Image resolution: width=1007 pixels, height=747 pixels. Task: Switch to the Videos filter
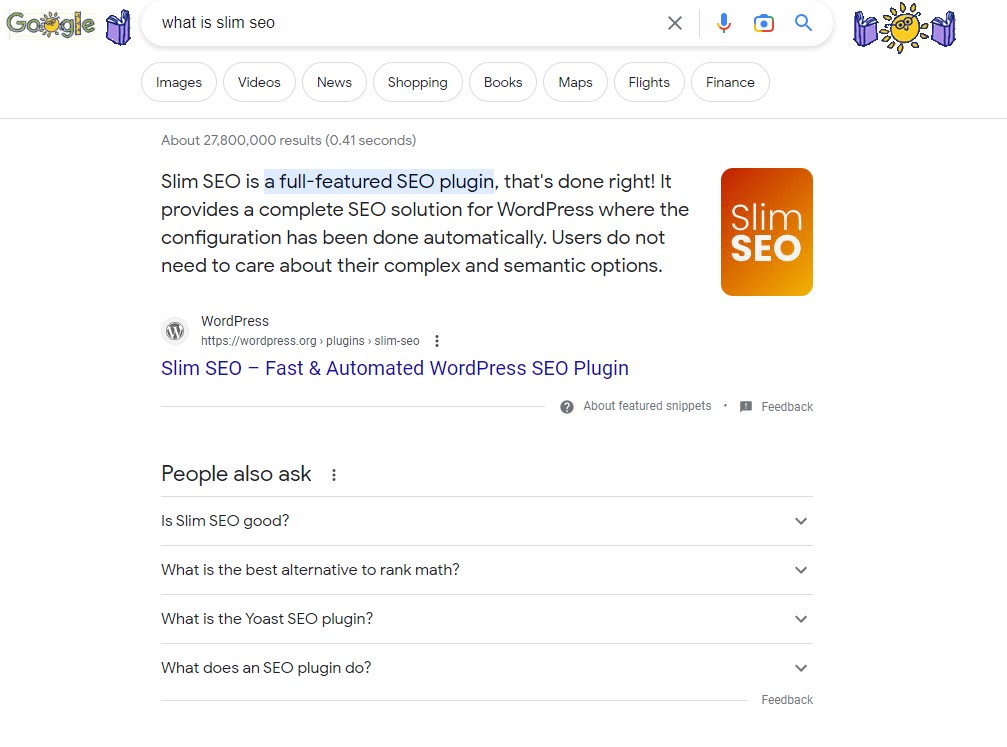point(259,82)
